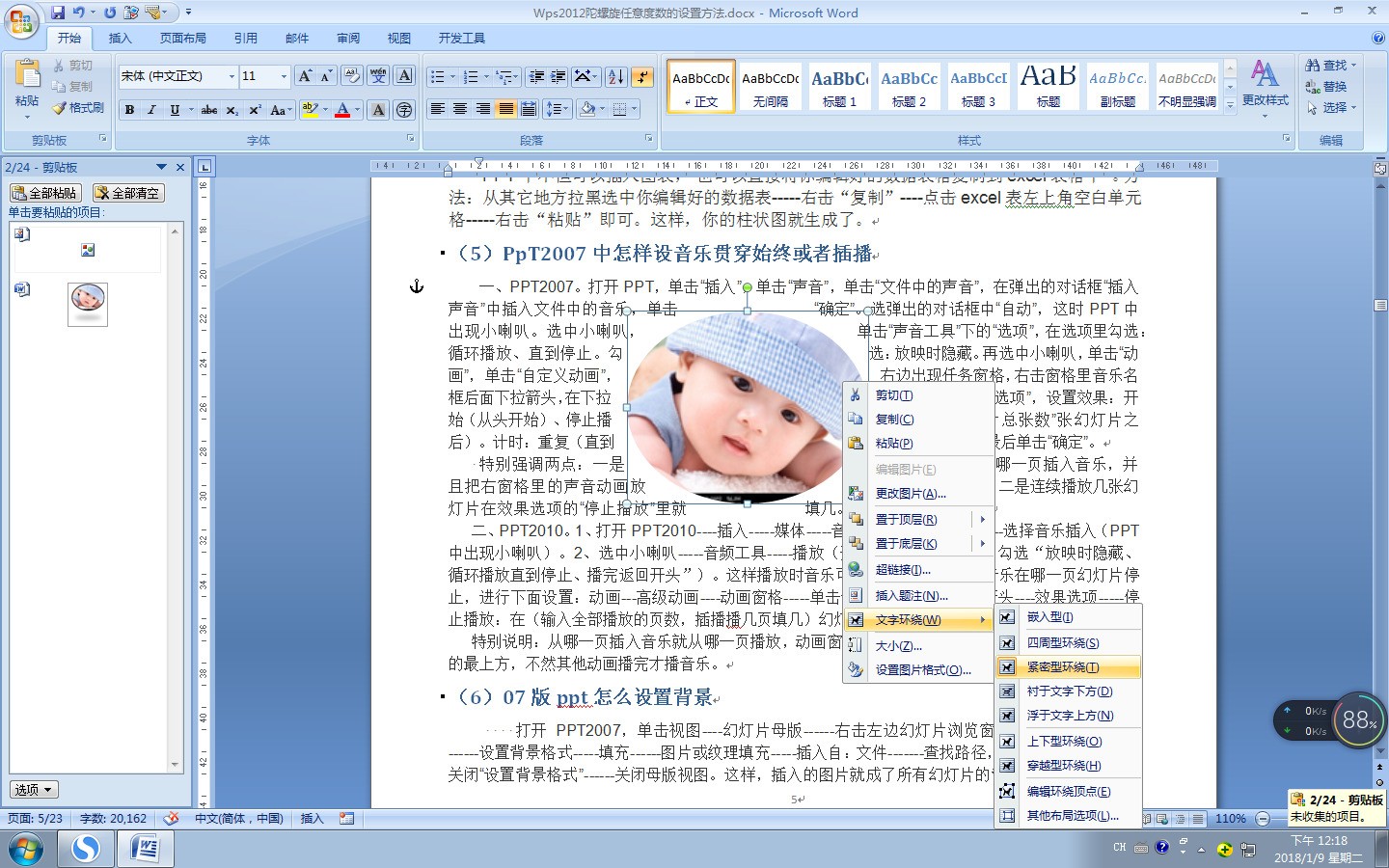Click the Paste icon in ribbon
The image size is (1389, 868).
27,74
